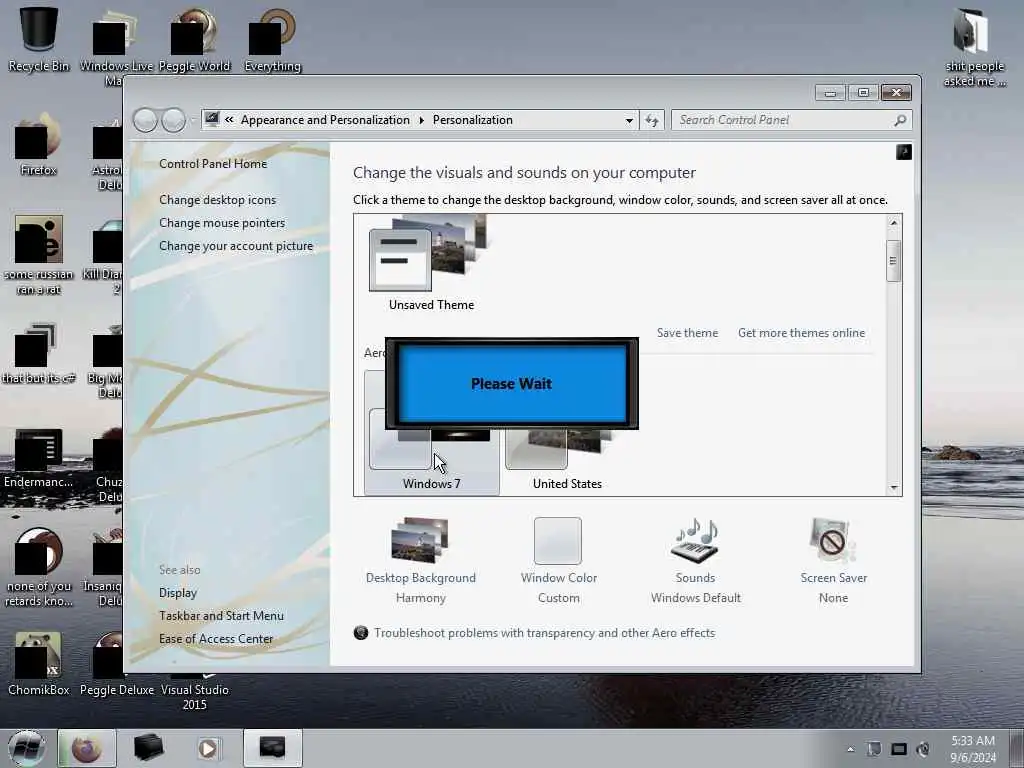The height and width of the screenshot is (768, 1024).
Task: Open the Recycle Bin desktop icon
Action: click(39, 38)
